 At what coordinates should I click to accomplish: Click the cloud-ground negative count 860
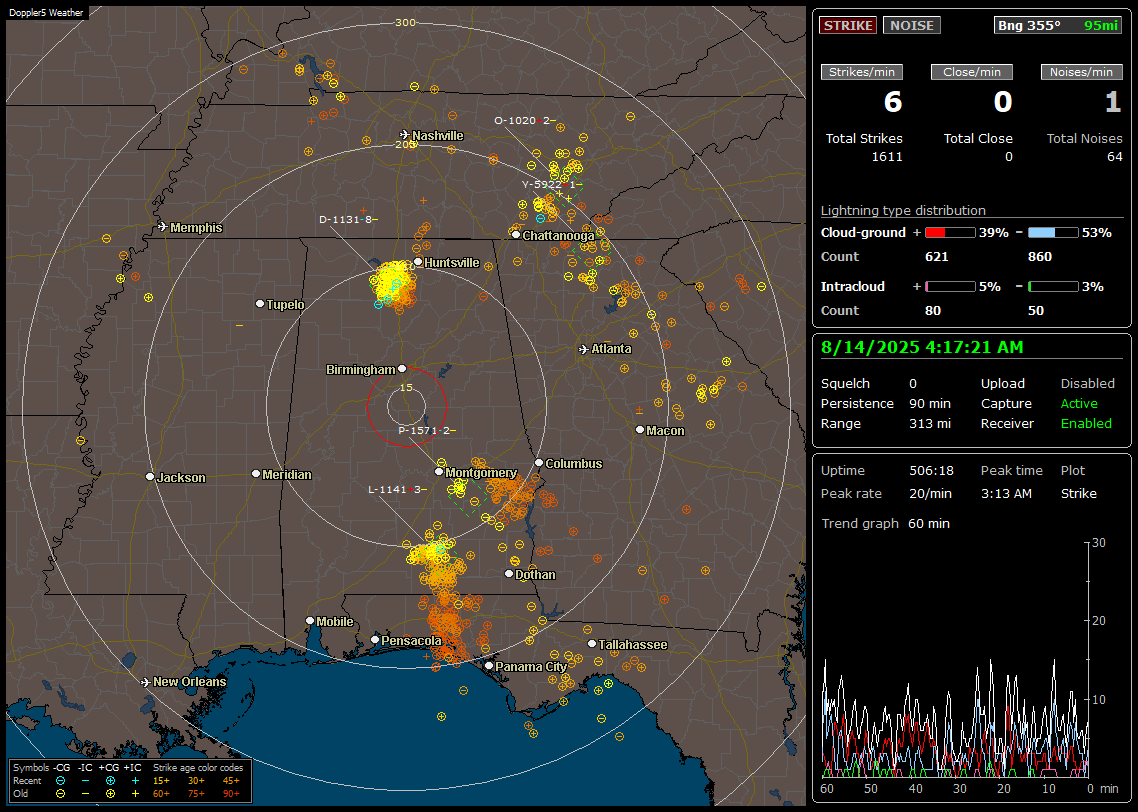(x=1039, y=256)
